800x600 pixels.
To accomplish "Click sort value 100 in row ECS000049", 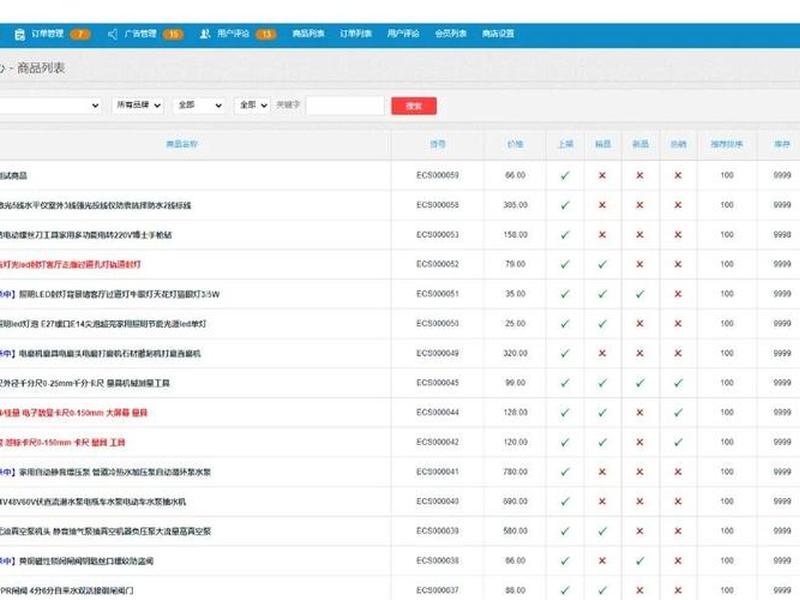I will point(727,353).
